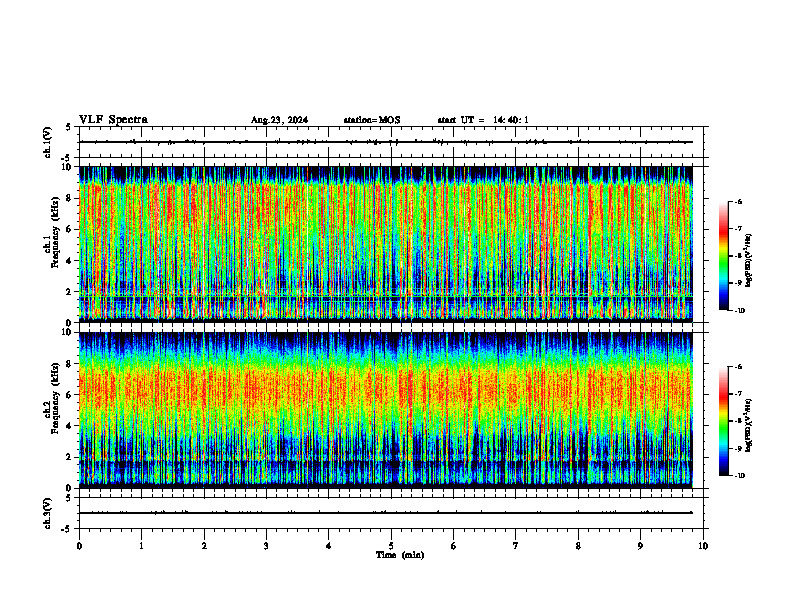The height and width of the screenshot is (612, 792).
Task: Click the "4" kHz tick on ch.2 frequency axis
Action: click(x=70, y=426)
